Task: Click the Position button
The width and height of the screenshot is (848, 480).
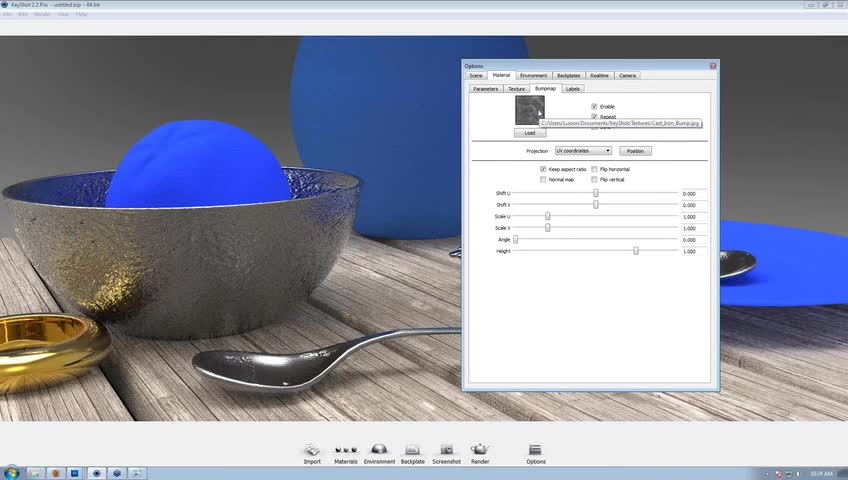Action: click(x=635, y=151)
